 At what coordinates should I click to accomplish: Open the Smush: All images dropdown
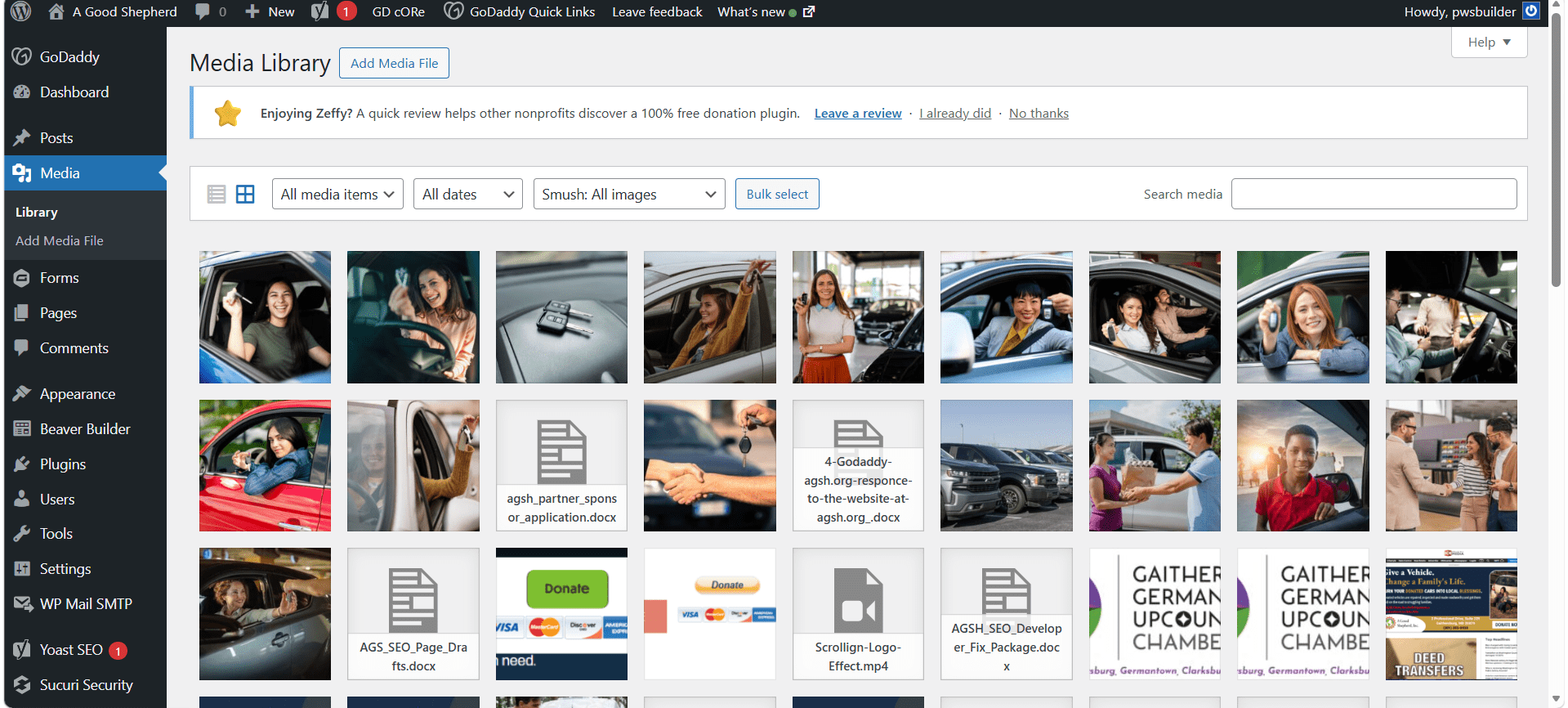[x=629, y=194]
